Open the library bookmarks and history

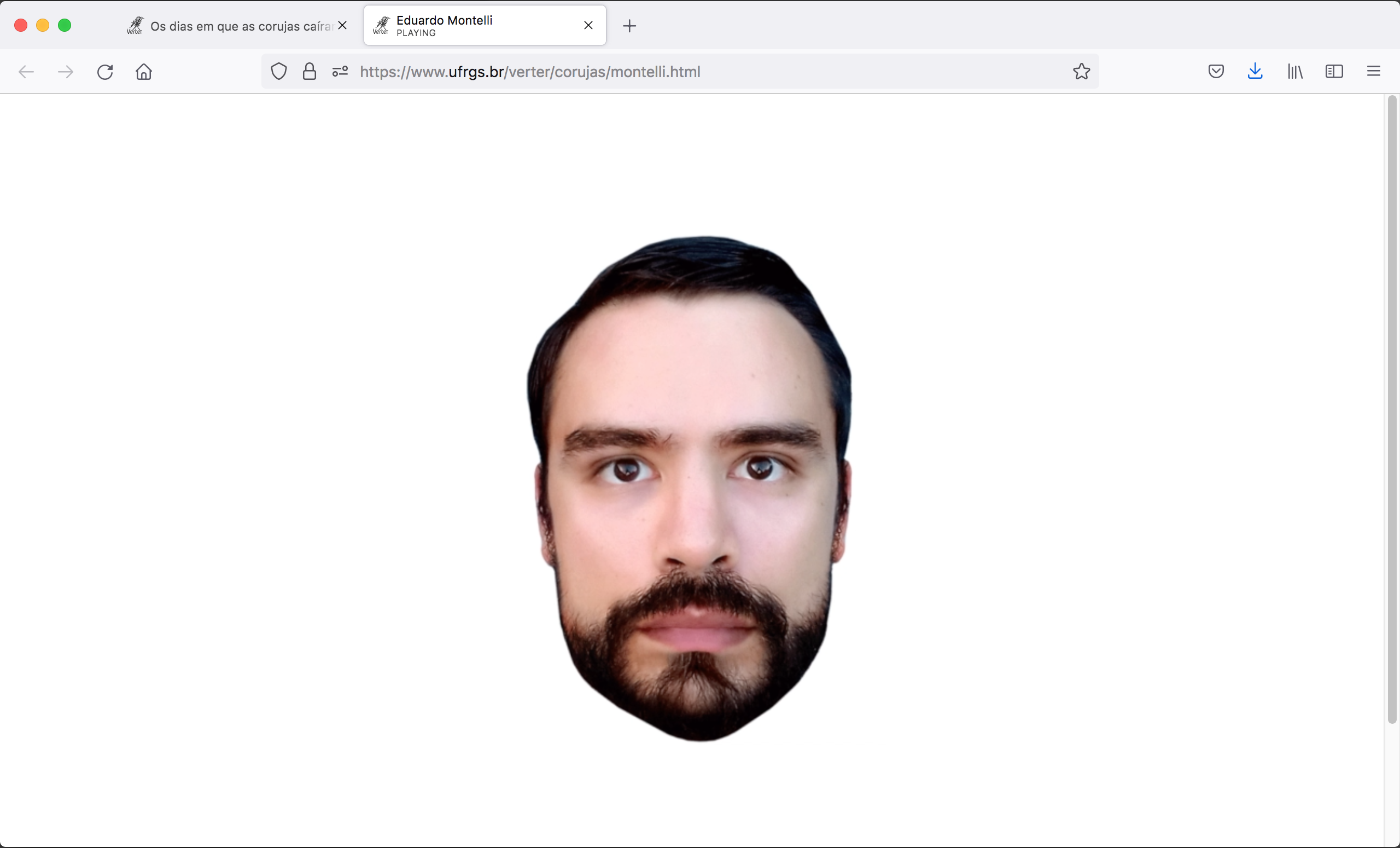point(1295,72)
